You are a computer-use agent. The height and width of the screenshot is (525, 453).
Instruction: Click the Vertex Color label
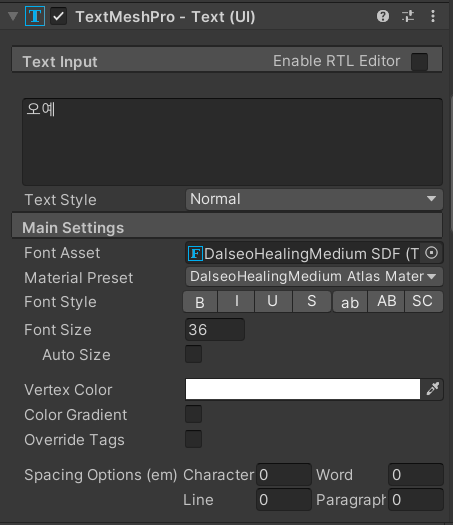click(68, 390)
